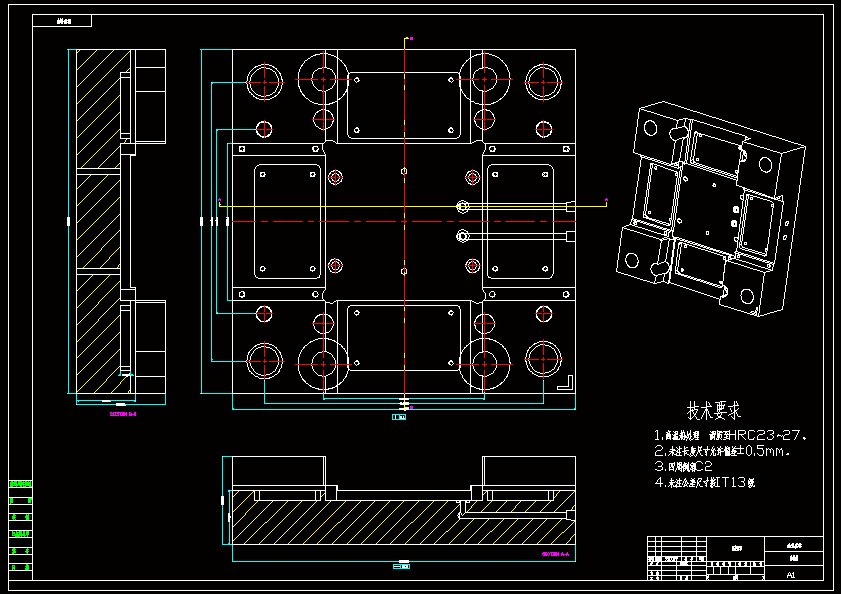Select the magenta SECTION A-A label
The height and width of the screenshot is (594, 841).
tap(556, 553)
